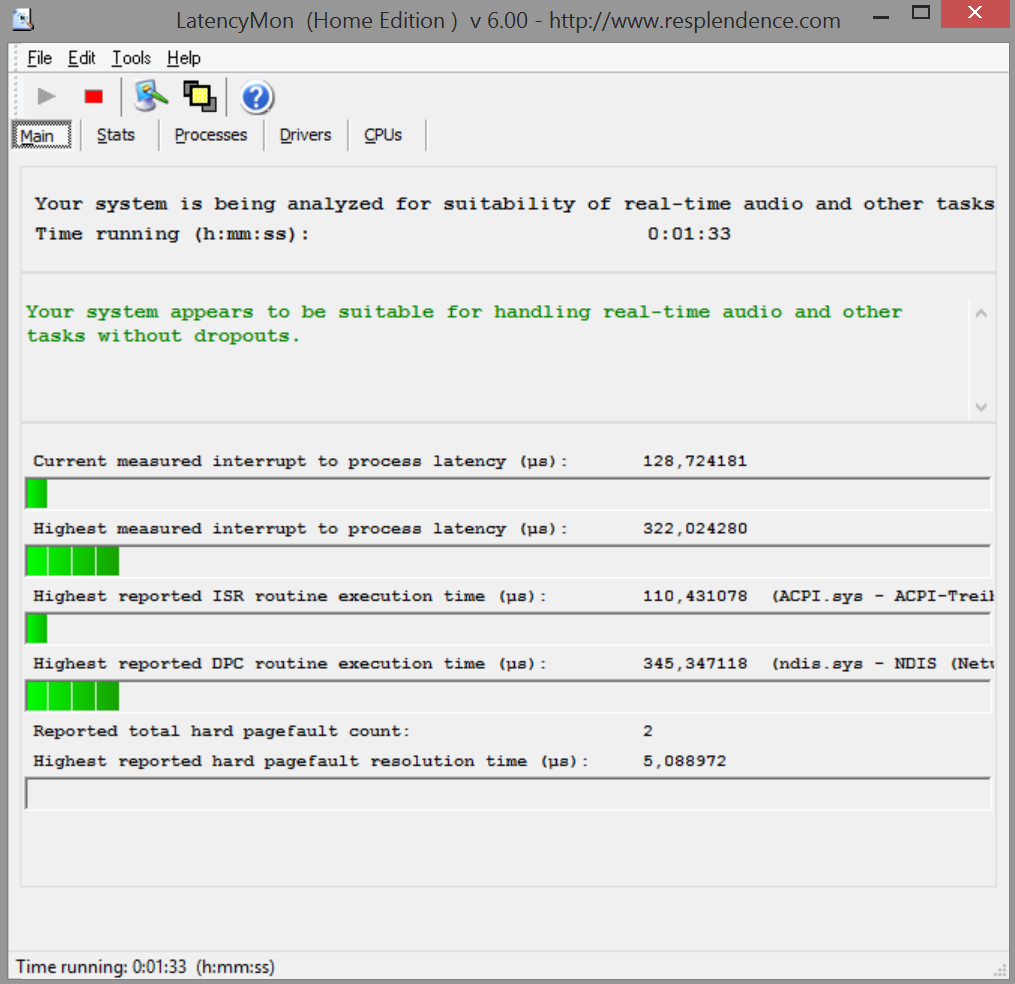Stop monitoring with the red square button
Screen dimensions: 1015x984
pos(94,97)
